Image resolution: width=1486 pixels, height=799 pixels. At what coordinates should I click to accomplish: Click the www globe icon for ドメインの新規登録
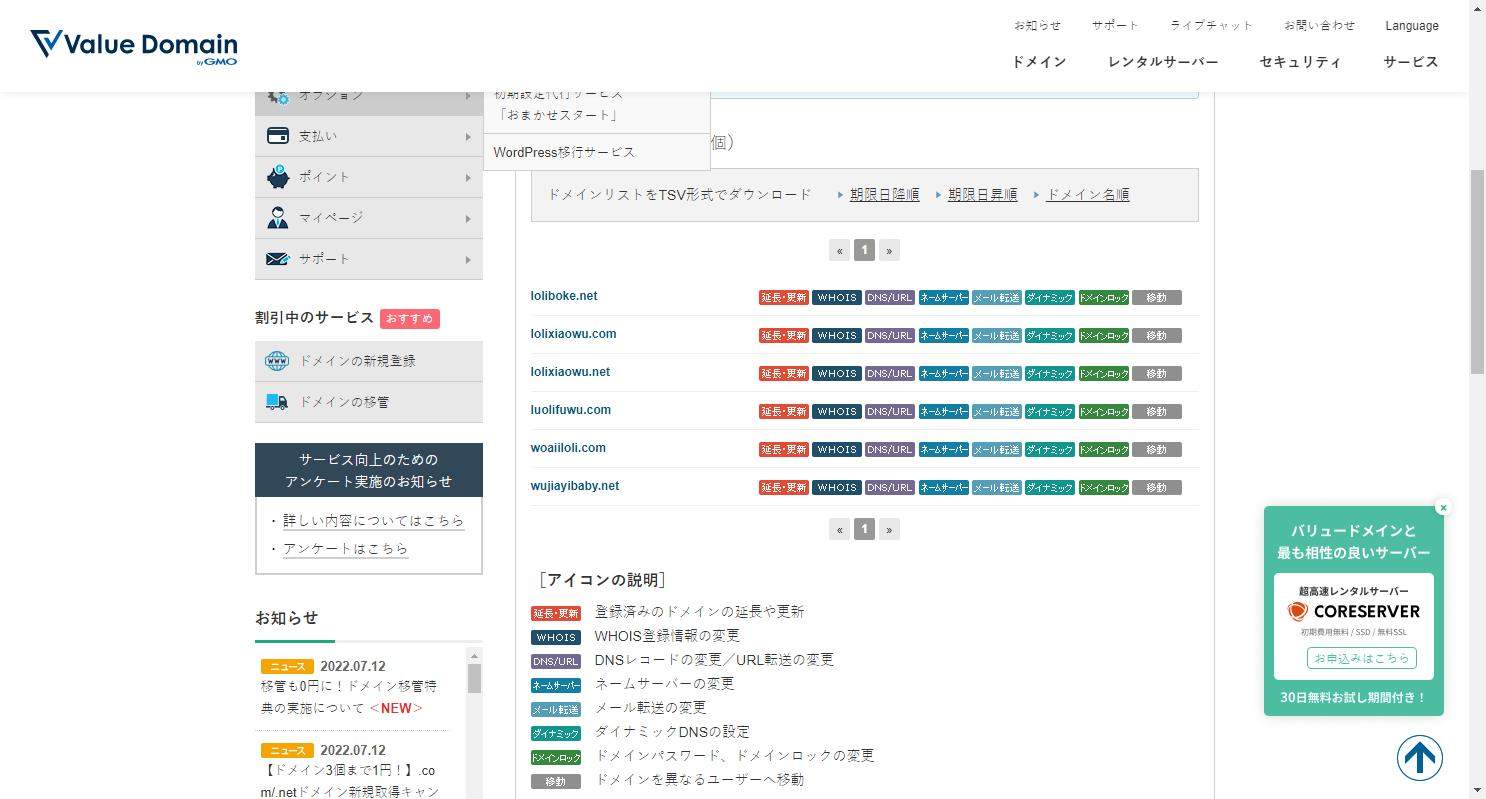click(277, 361)
